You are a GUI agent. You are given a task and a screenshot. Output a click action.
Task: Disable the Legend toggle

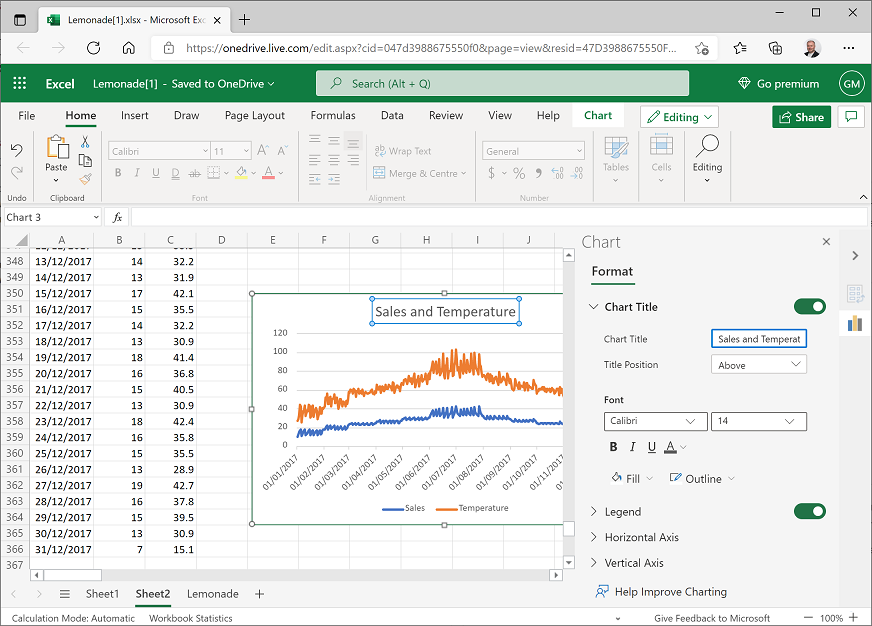810,511
